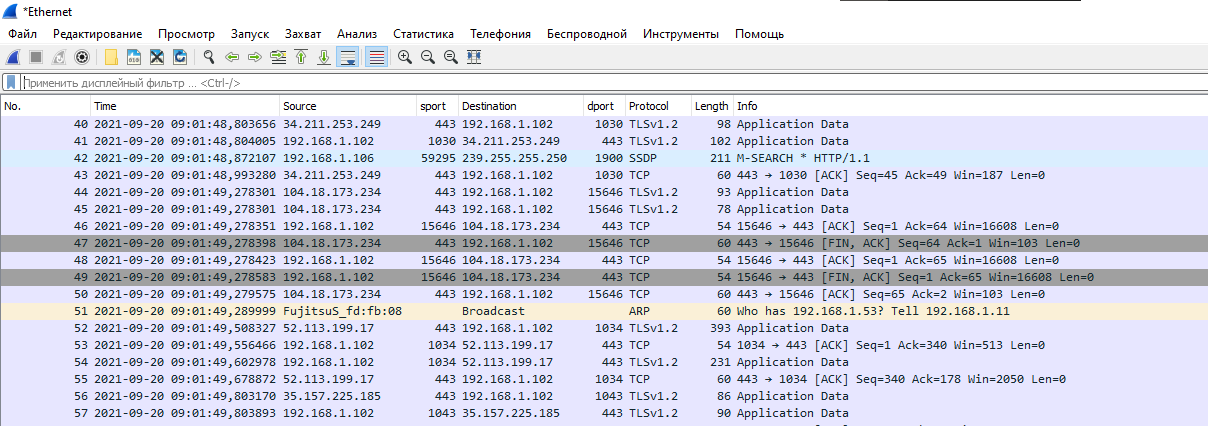Select packet 57 to 35.157.225.185
The width and height of the screenshot is (1208, 426).
(x=604, y=413)
